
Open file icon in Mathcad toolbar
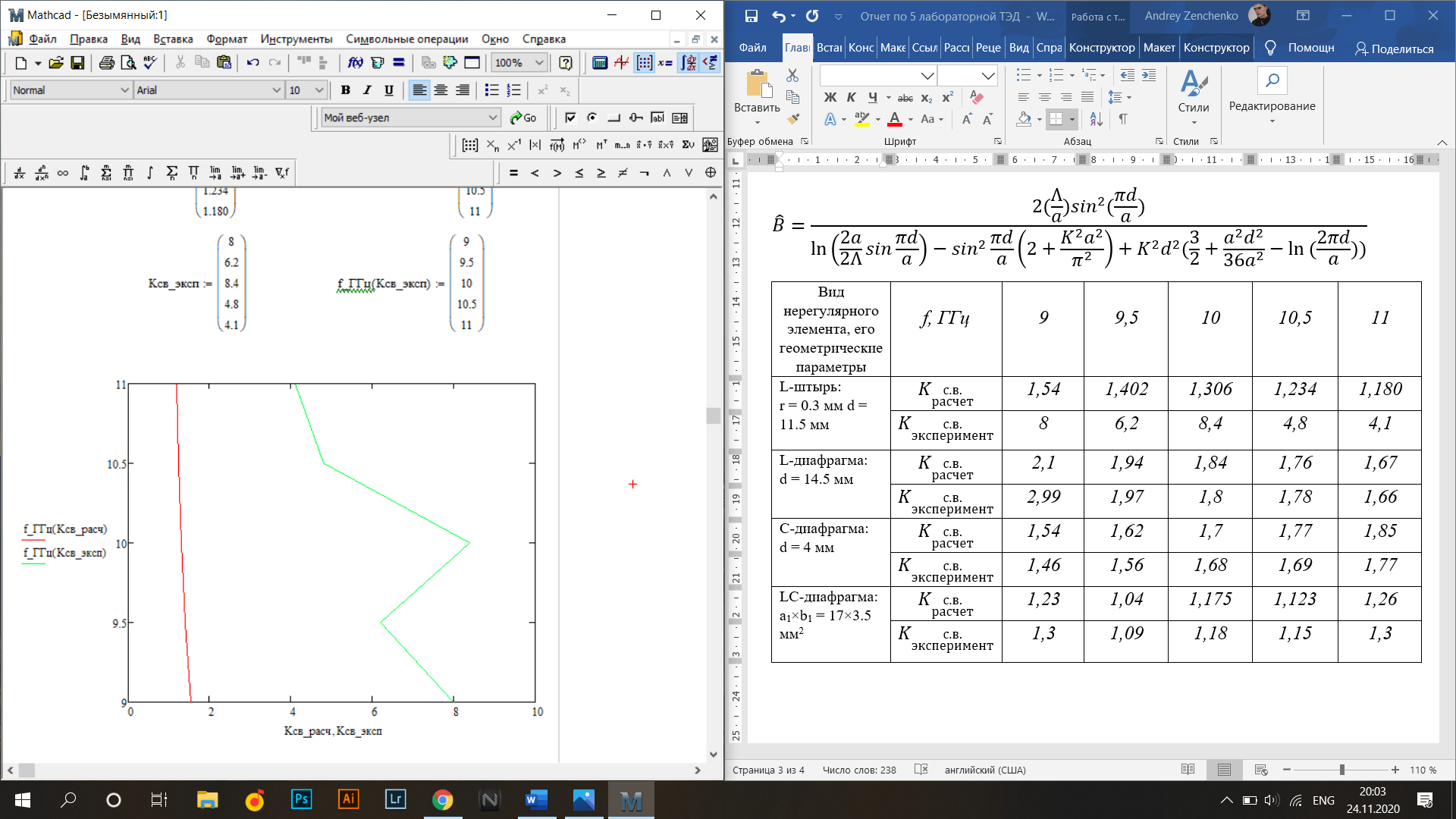(x=55, y=63)
